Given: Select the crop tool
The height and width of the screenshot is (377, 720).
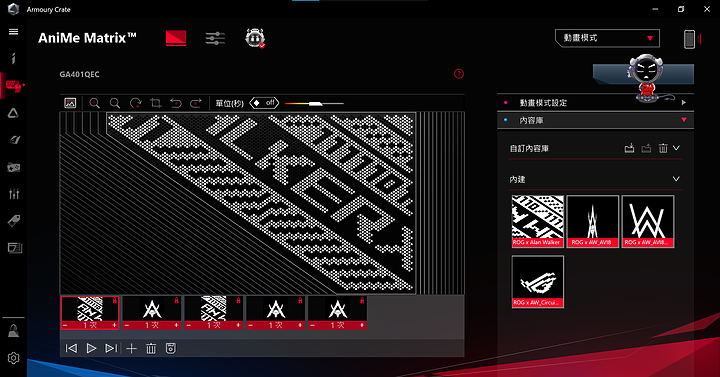Looking at the screenshot, I should (x=156, y=103).
